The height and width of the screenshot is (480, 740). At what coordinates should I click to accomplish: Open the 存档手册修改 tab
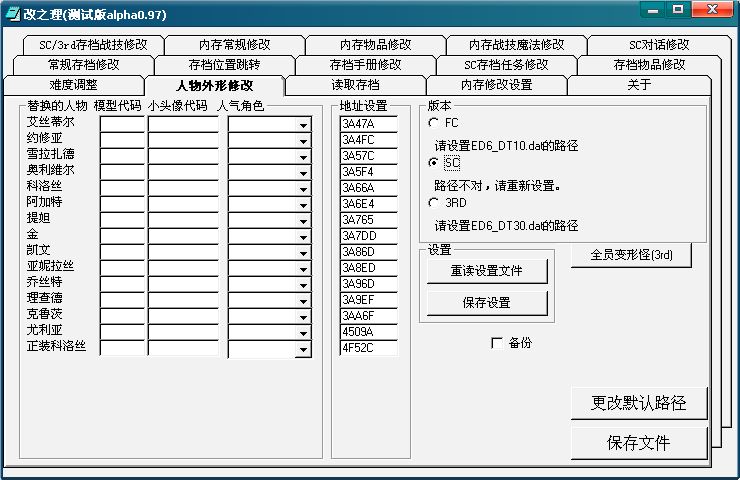(x=366, y=65)
